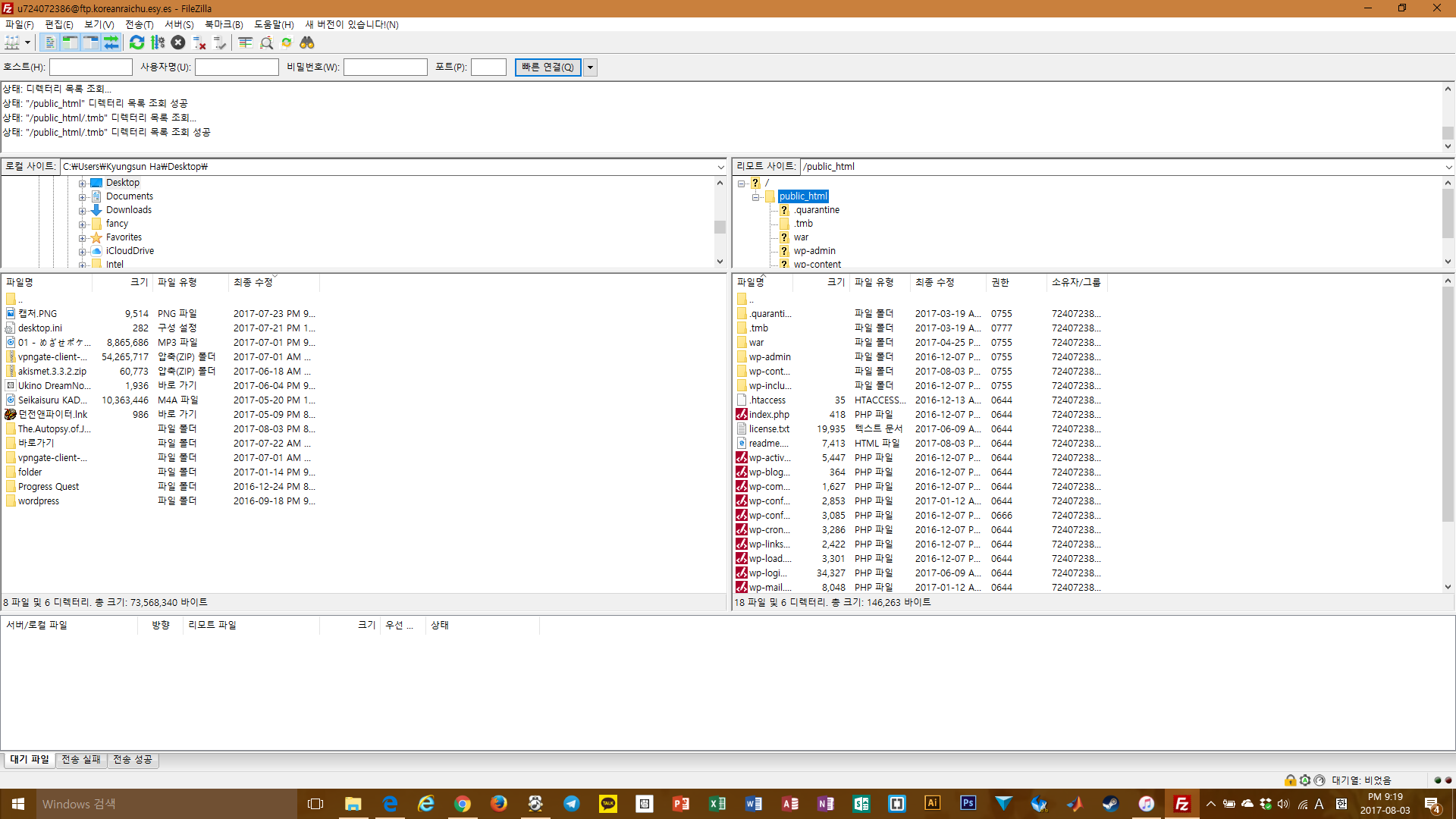Select Progress Quest folder in local list

[x=49, y=487]
